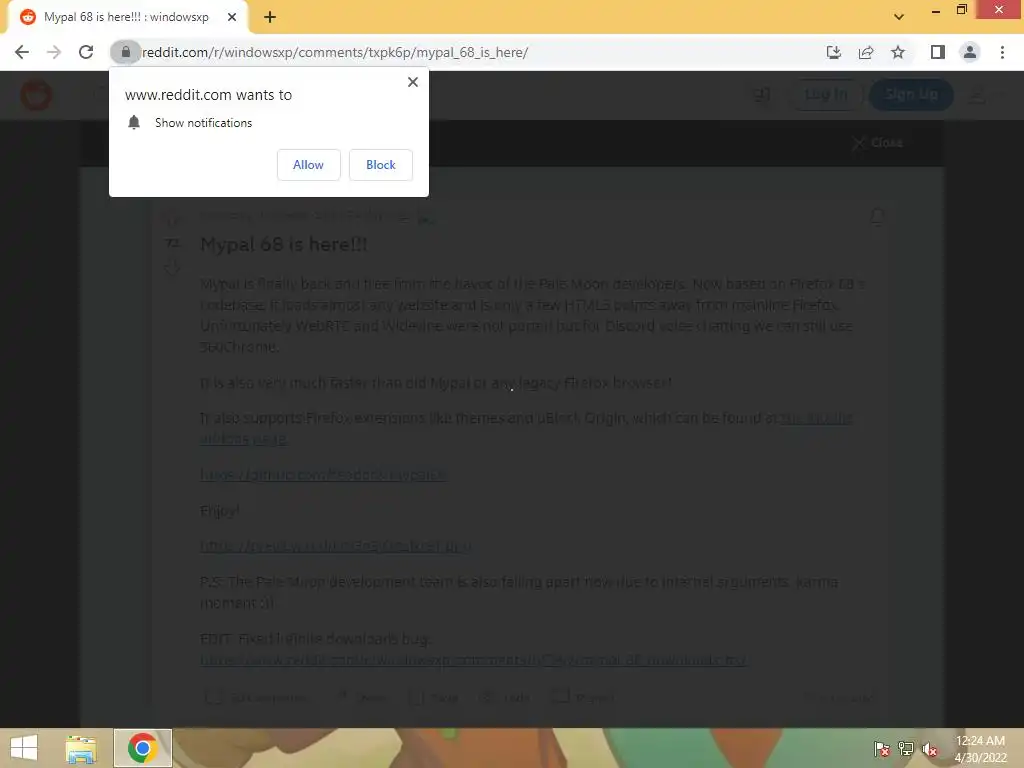Viewport: 1024px width, 768px height.
Task: Open the preview.redd.it image link
Action: click(336, 546)
